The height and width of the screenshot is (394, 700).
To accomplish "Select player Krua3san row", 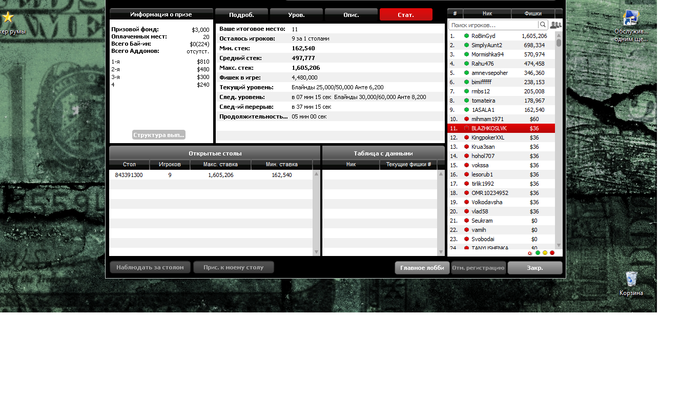I will [501, 147].
